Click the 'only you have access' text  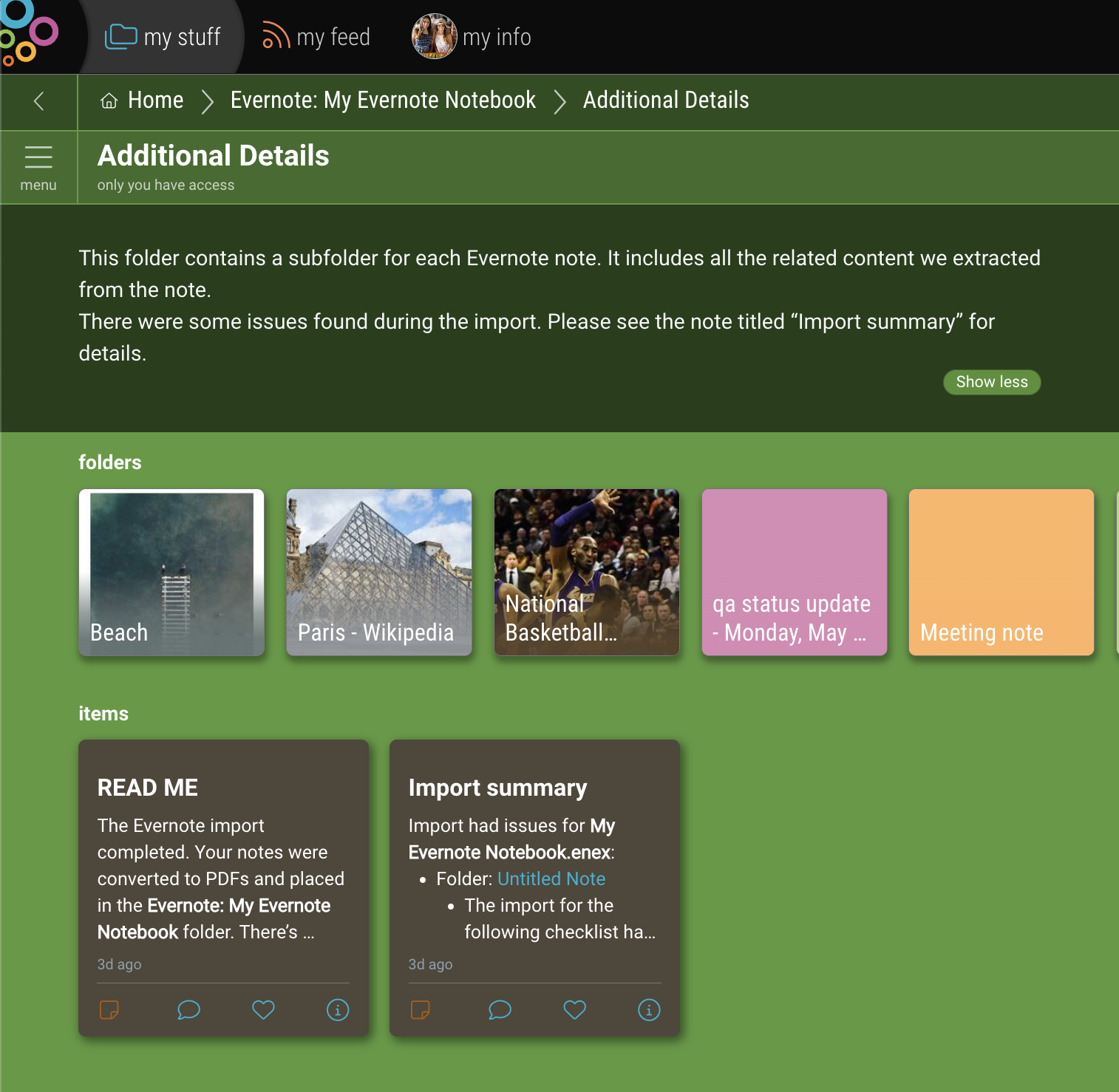pyautogui.click(x=166, y=185)
